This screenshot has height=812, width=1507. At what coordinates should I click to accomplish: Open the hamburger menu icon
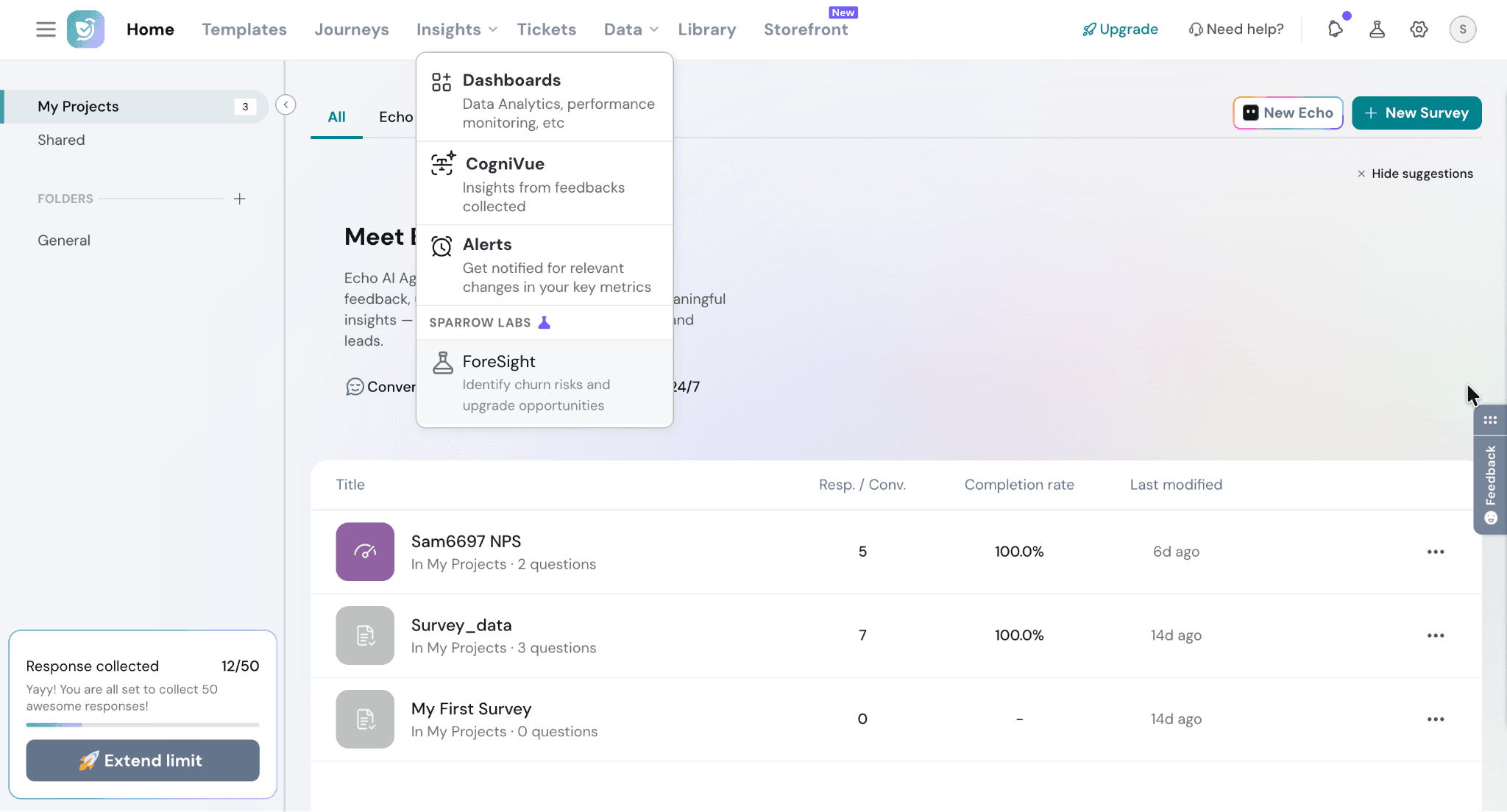pyautogui.click(x=46, y=29)
